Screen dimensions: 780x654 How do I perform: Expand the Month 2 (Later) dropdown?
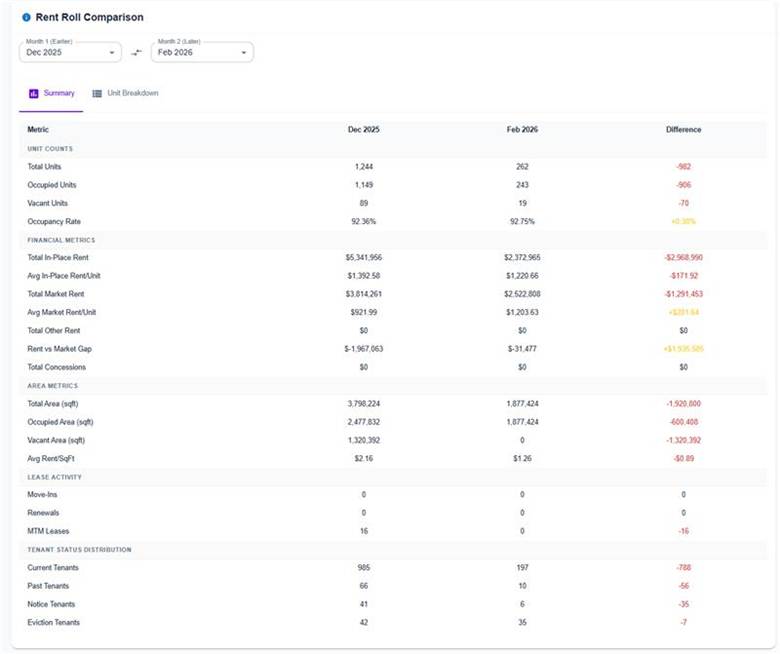coord(202,52)
